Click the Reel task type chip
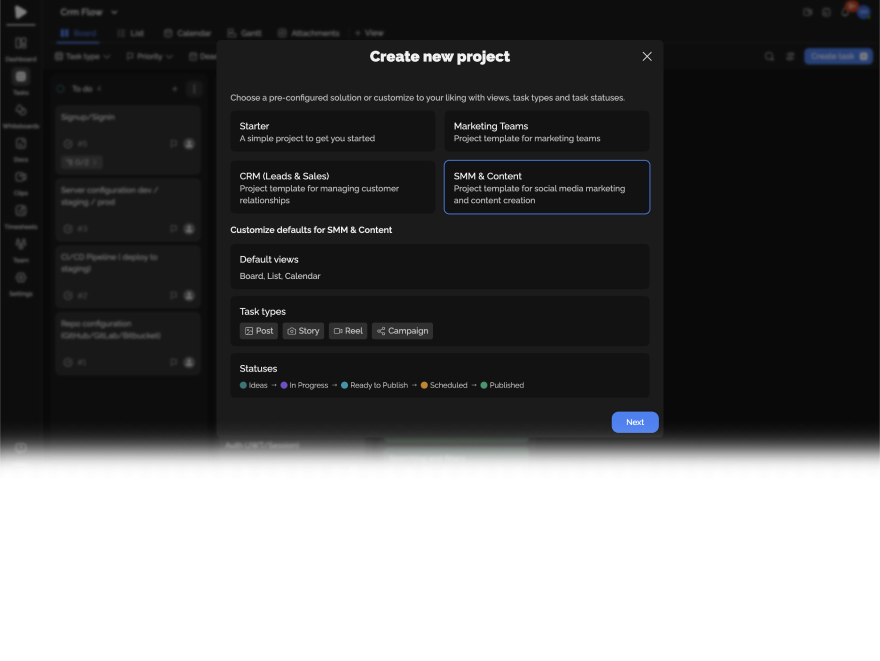The height and width of the screenshot is (661, 880). pos(348,331)
